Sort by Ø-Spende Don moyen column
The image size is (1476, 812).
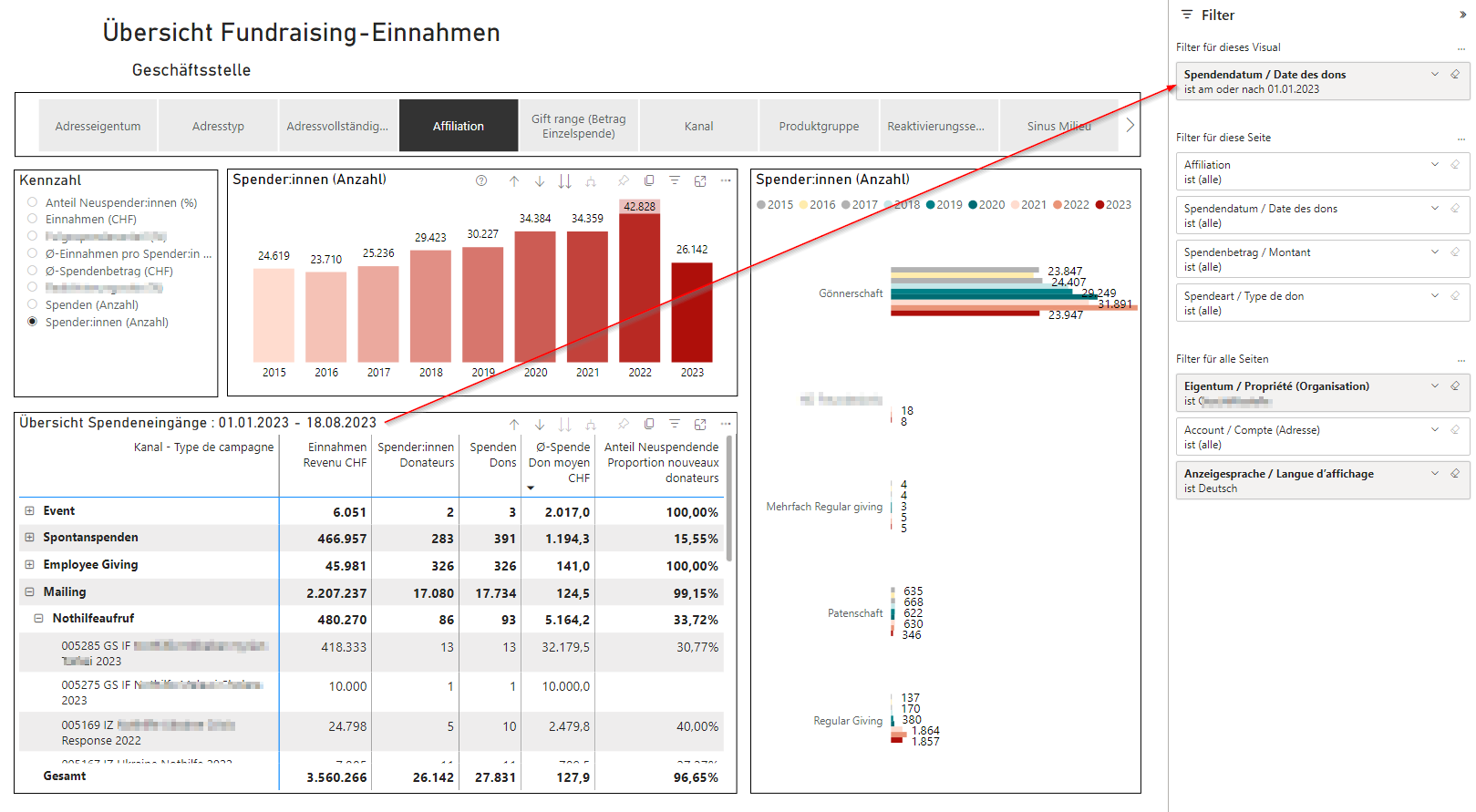pyautogui.click(x=560, y=462)
